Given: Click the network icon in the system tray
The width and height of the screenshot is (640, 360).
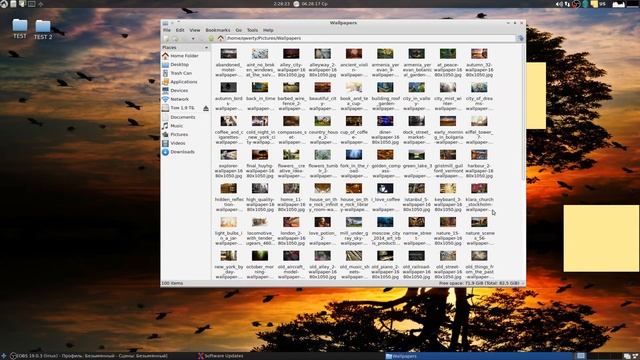Looking at the screenshot, I should [567, 4].
